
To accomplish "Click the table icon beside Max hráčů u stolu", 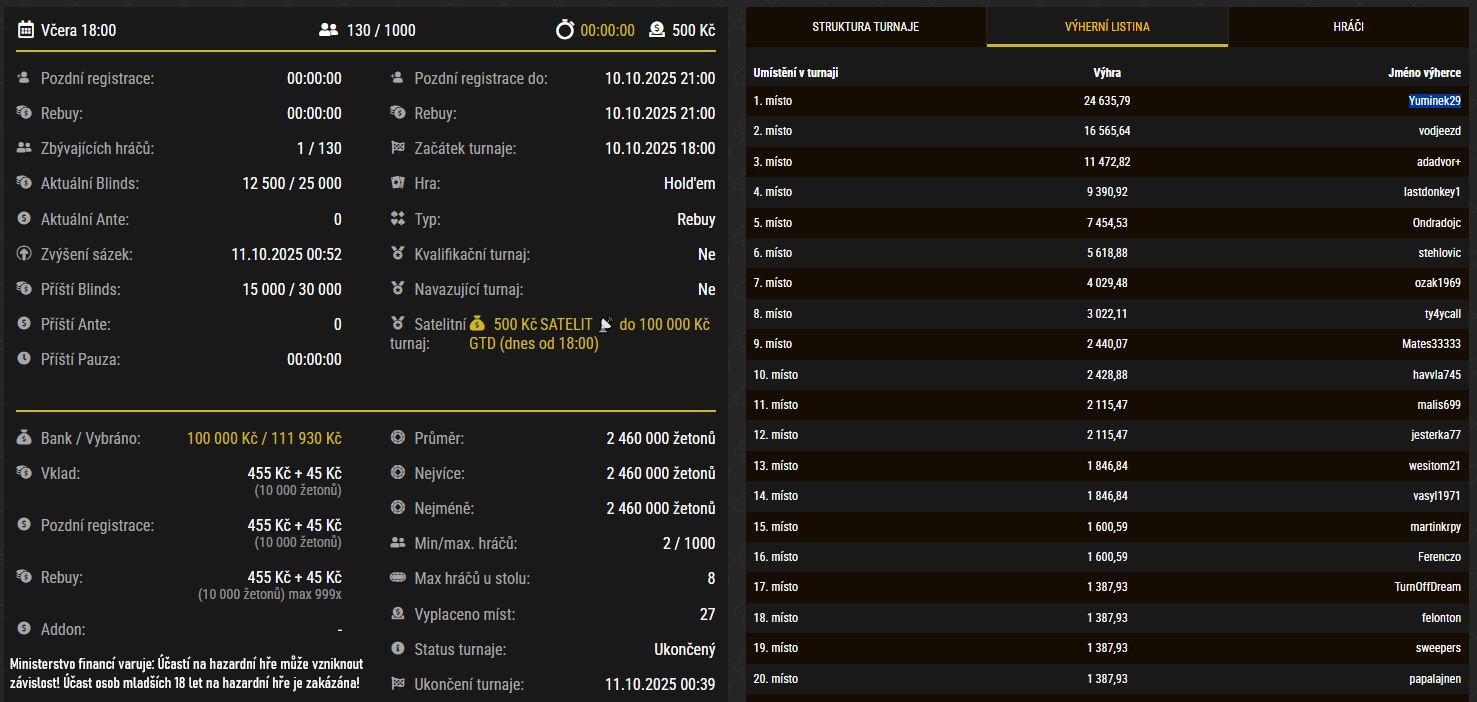I will pos(397,578).
